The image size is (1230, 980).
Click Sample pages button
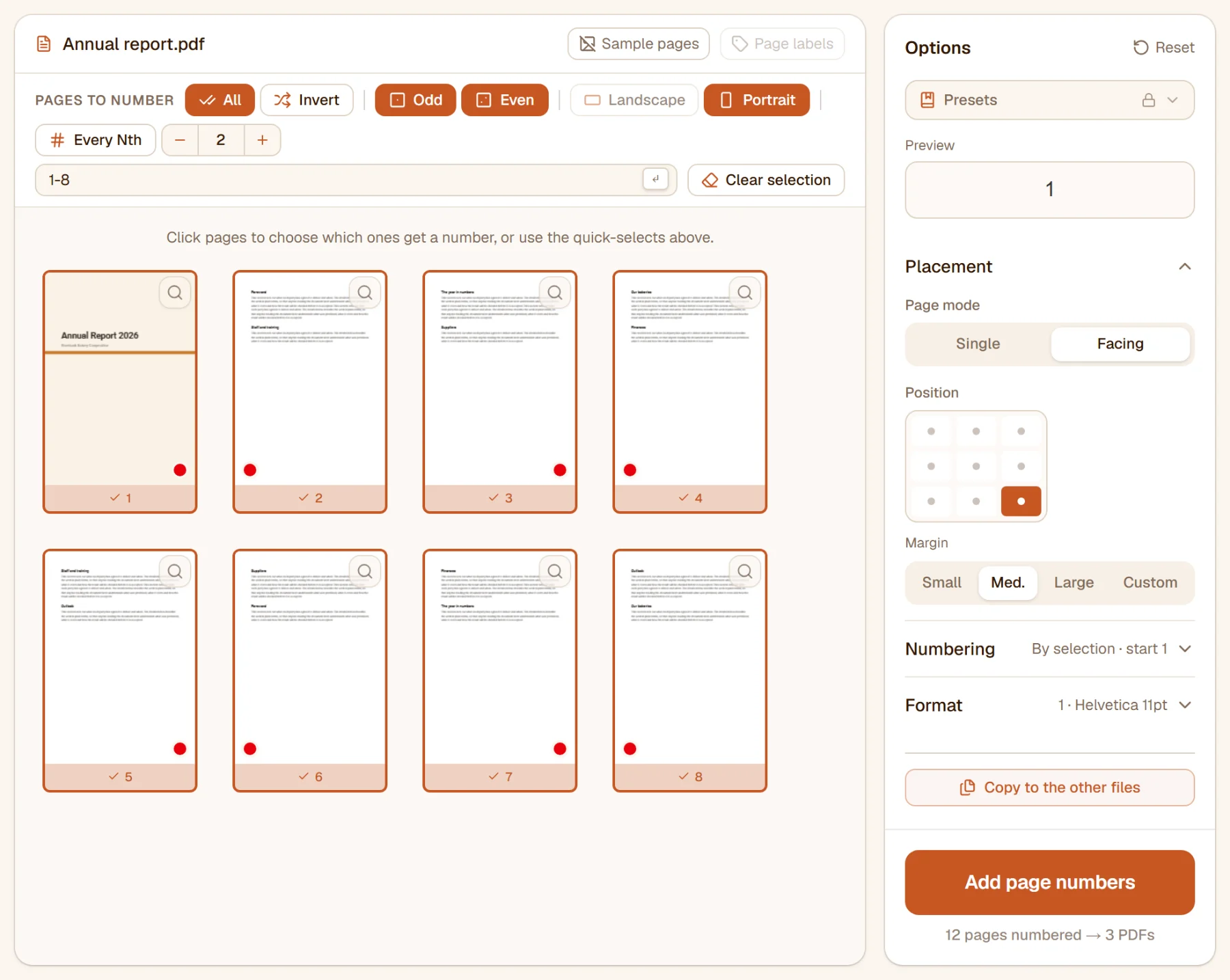(638, 44)
